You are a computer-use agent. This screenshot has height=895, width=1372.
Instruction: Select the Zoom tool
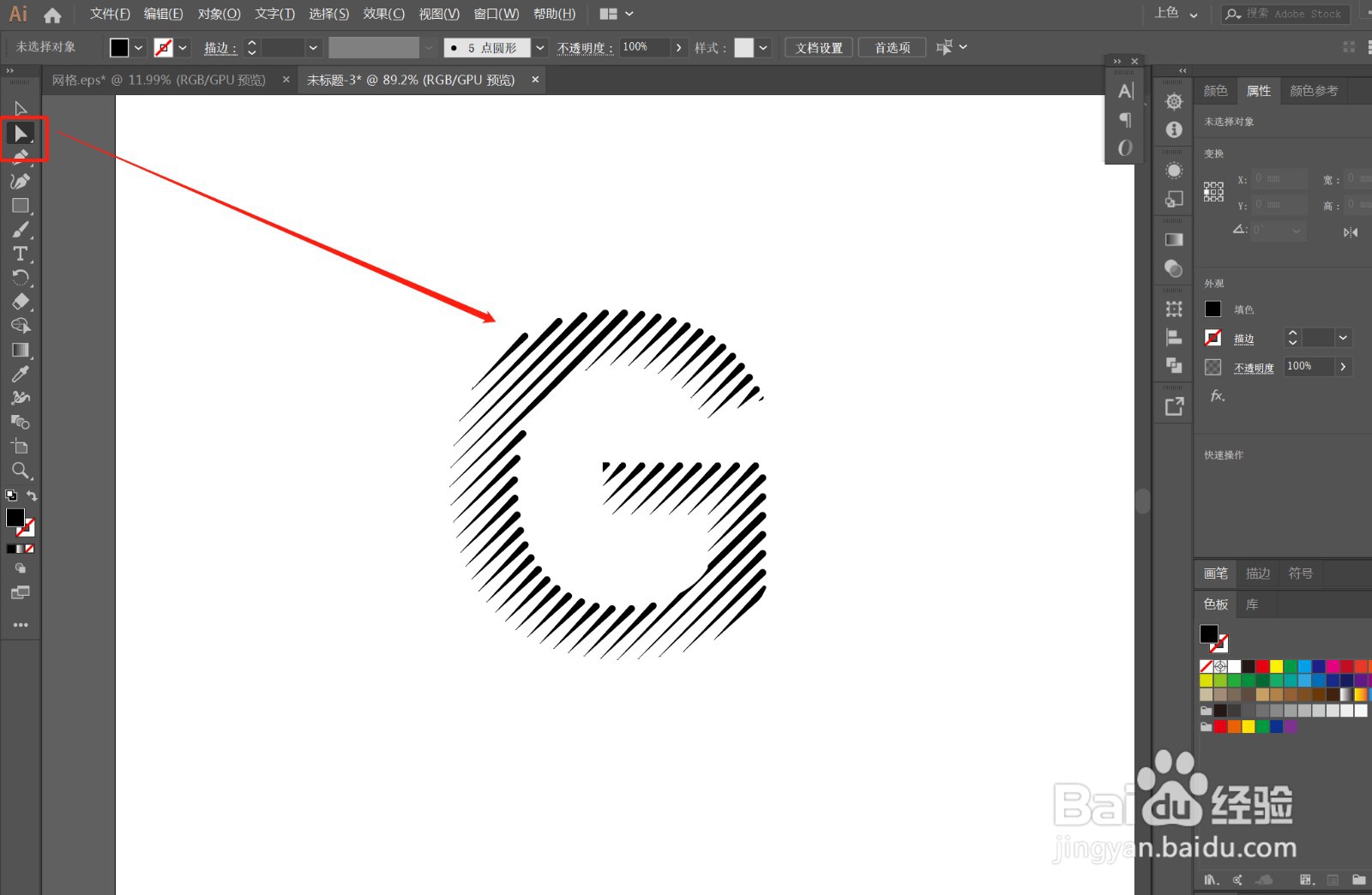[21, 470]
